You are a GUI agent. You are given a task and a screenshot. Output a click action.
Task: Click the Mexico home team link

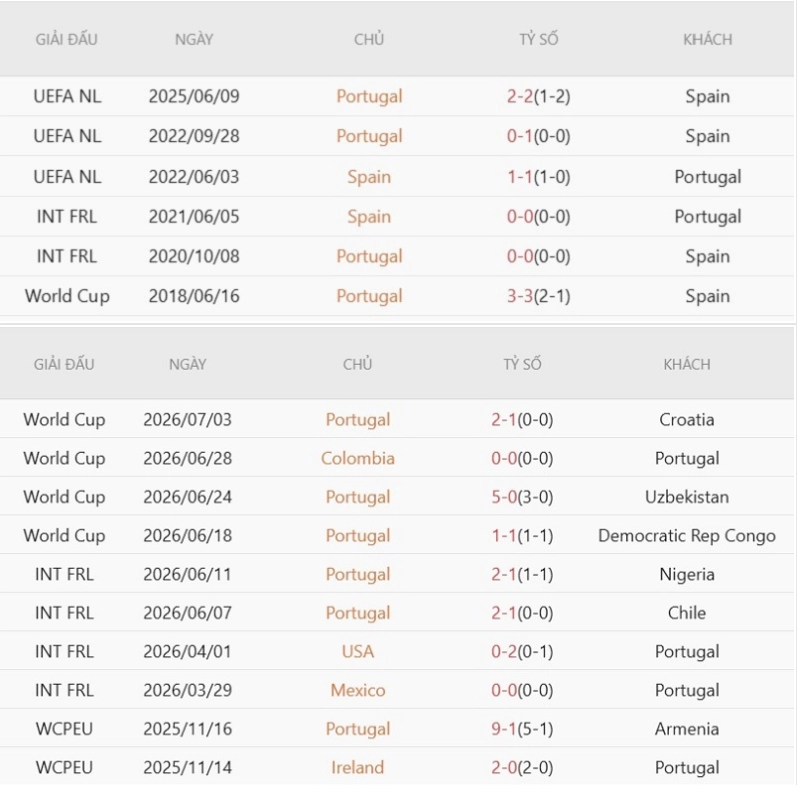point(358,690)
